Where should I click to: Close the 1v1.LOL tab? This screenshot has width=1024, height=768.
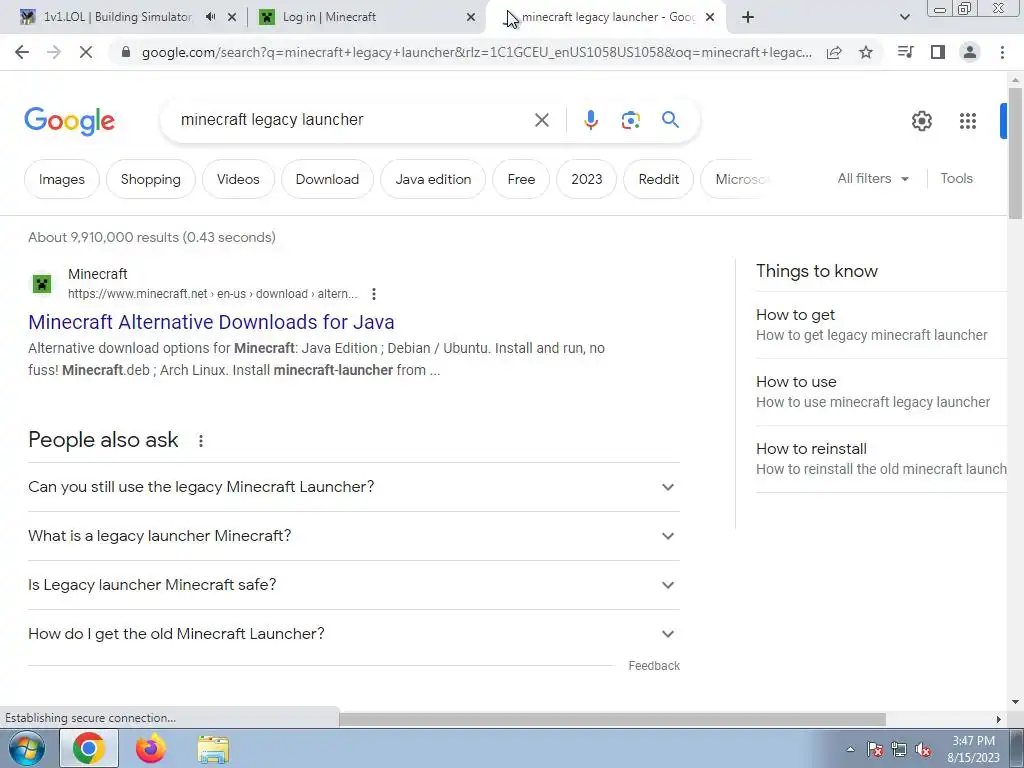232,17
